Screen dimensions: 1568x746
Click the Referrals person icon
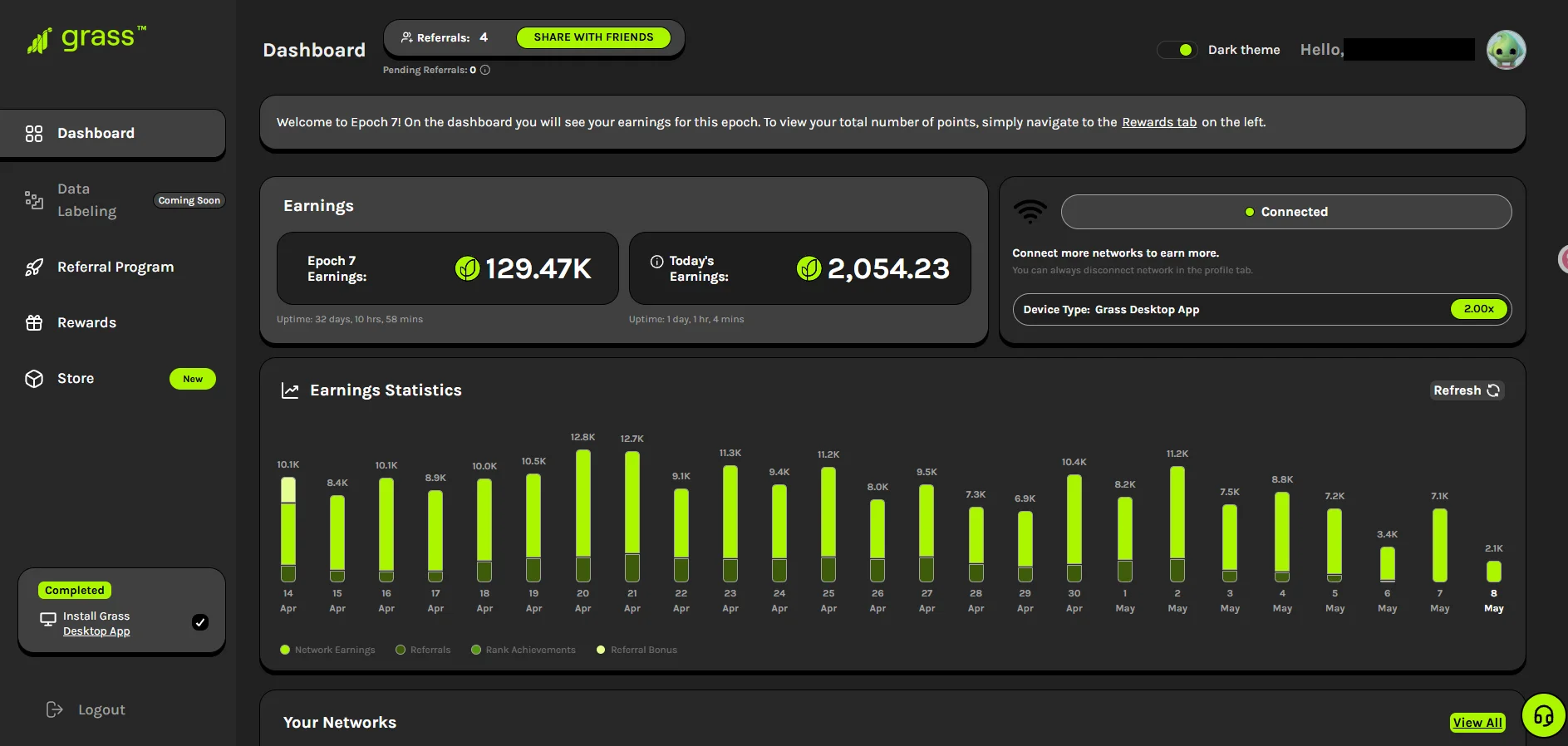(407, 37)
